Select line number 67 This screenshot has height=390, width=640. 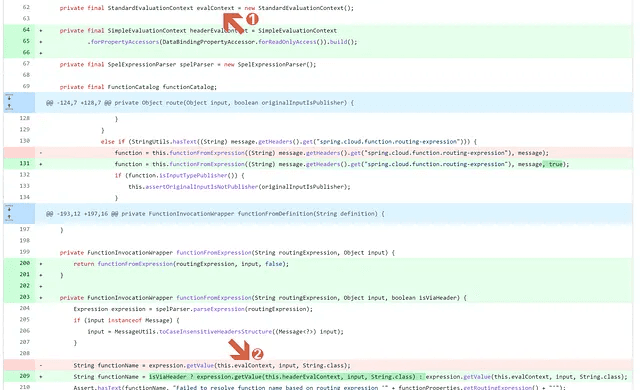[26, 64]
